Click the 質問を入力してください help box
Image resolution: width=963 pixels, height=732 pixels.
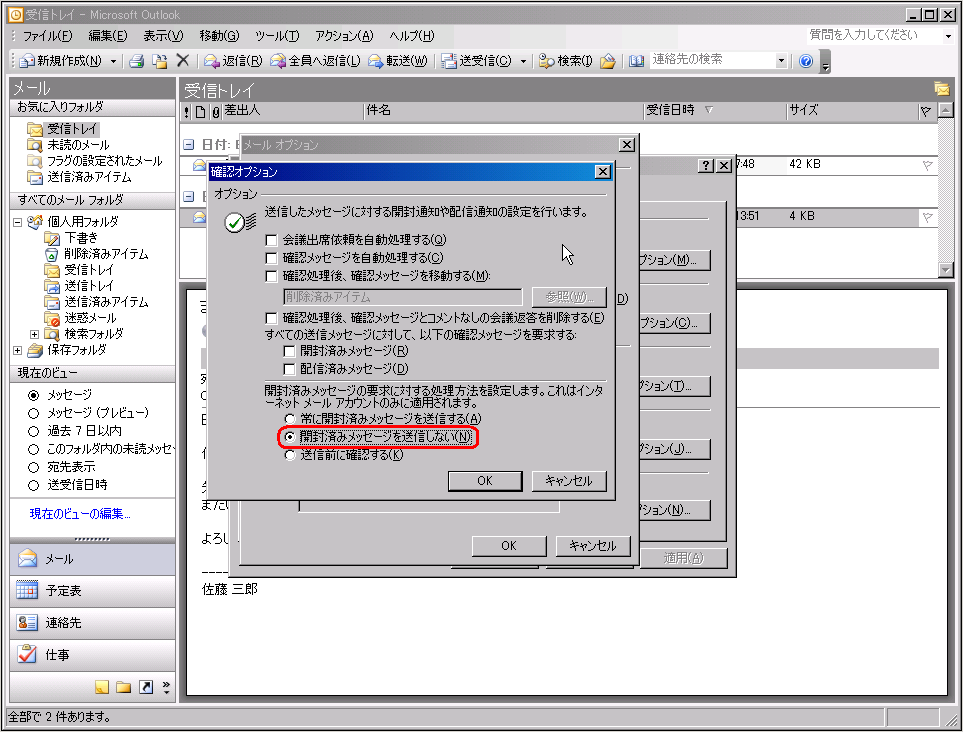(875, 35)
